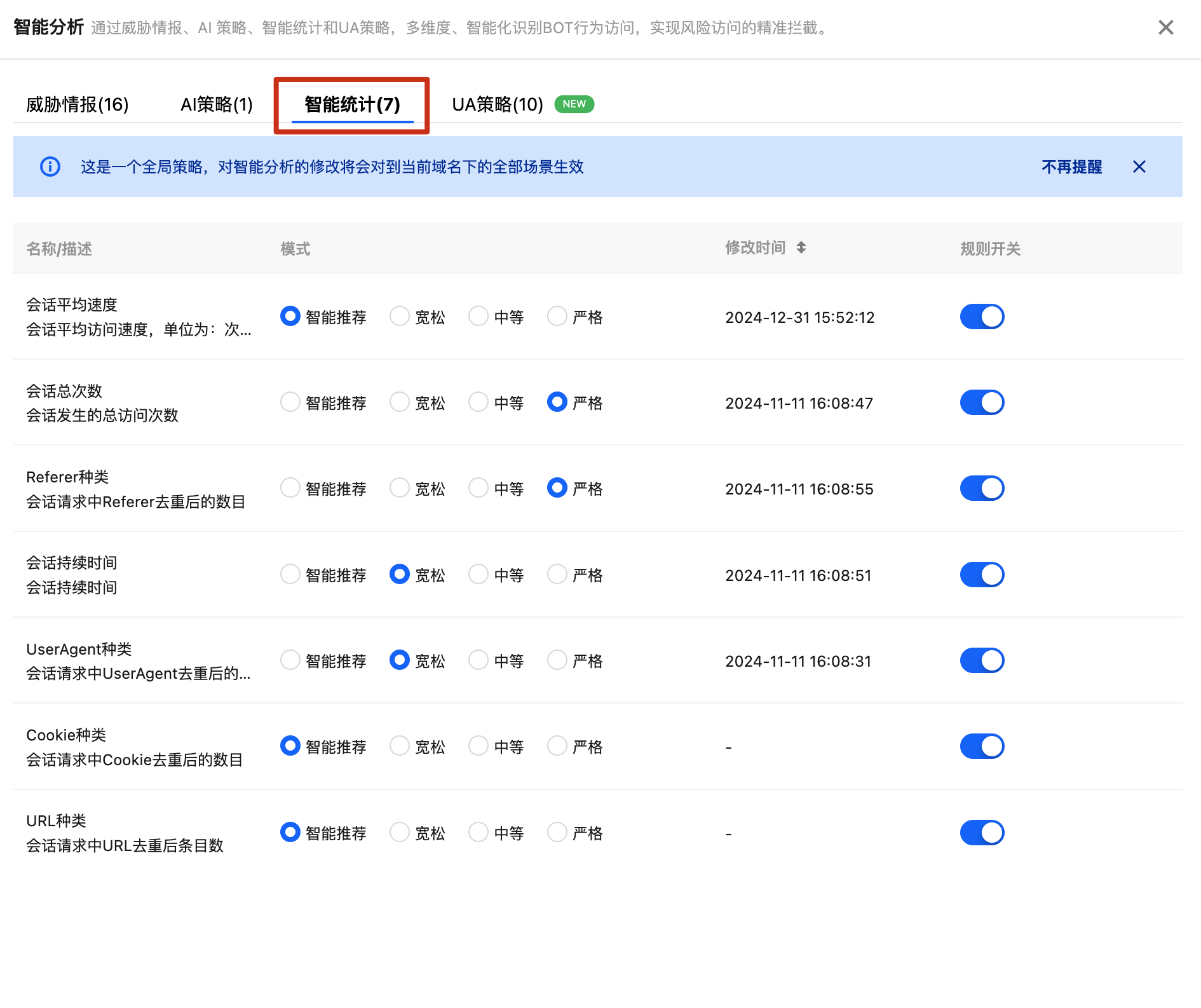
Task: Set URL种类 mode to 严格
Action: click(557, 832)
